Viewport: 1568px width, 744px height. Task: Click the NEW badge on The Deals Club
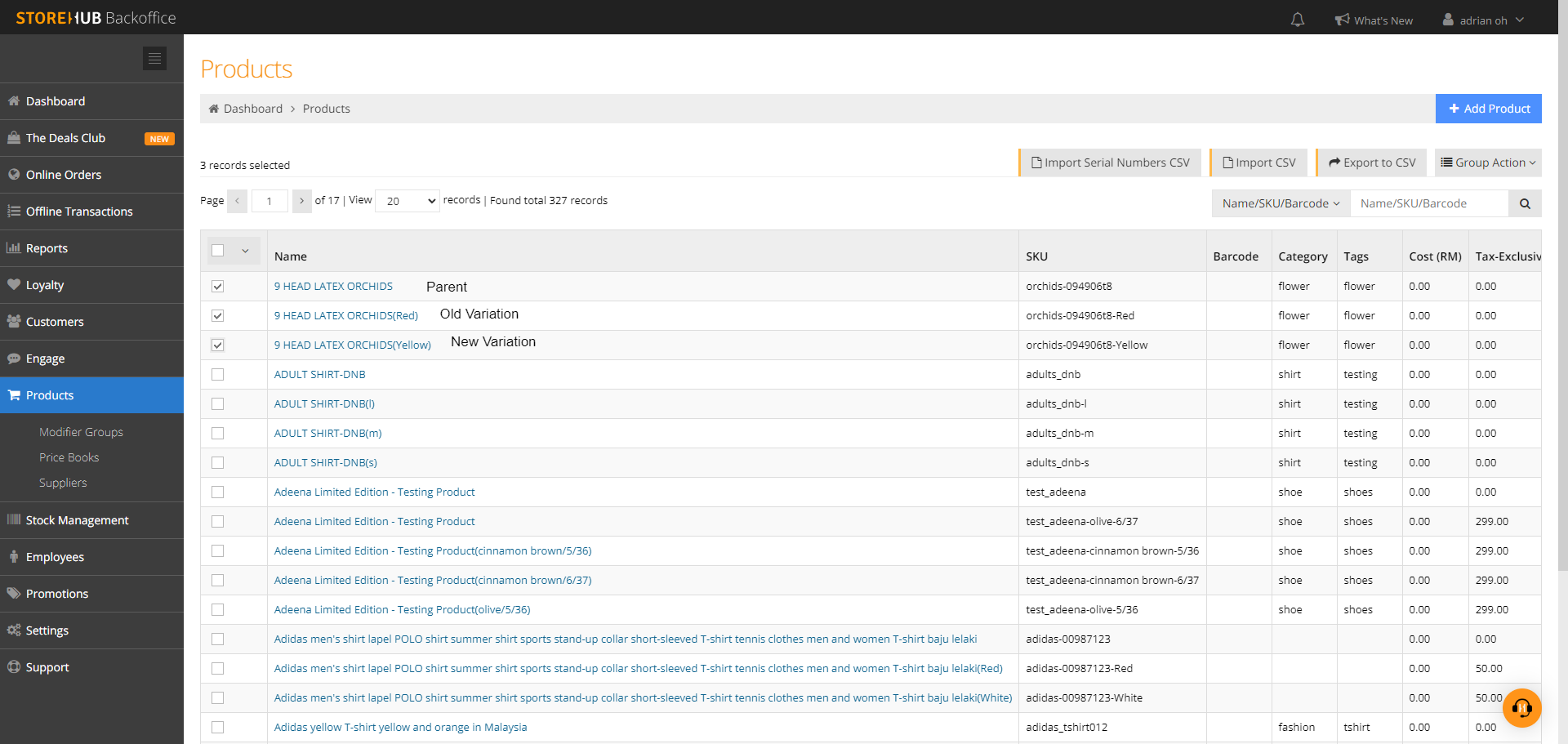click(159, 139)
